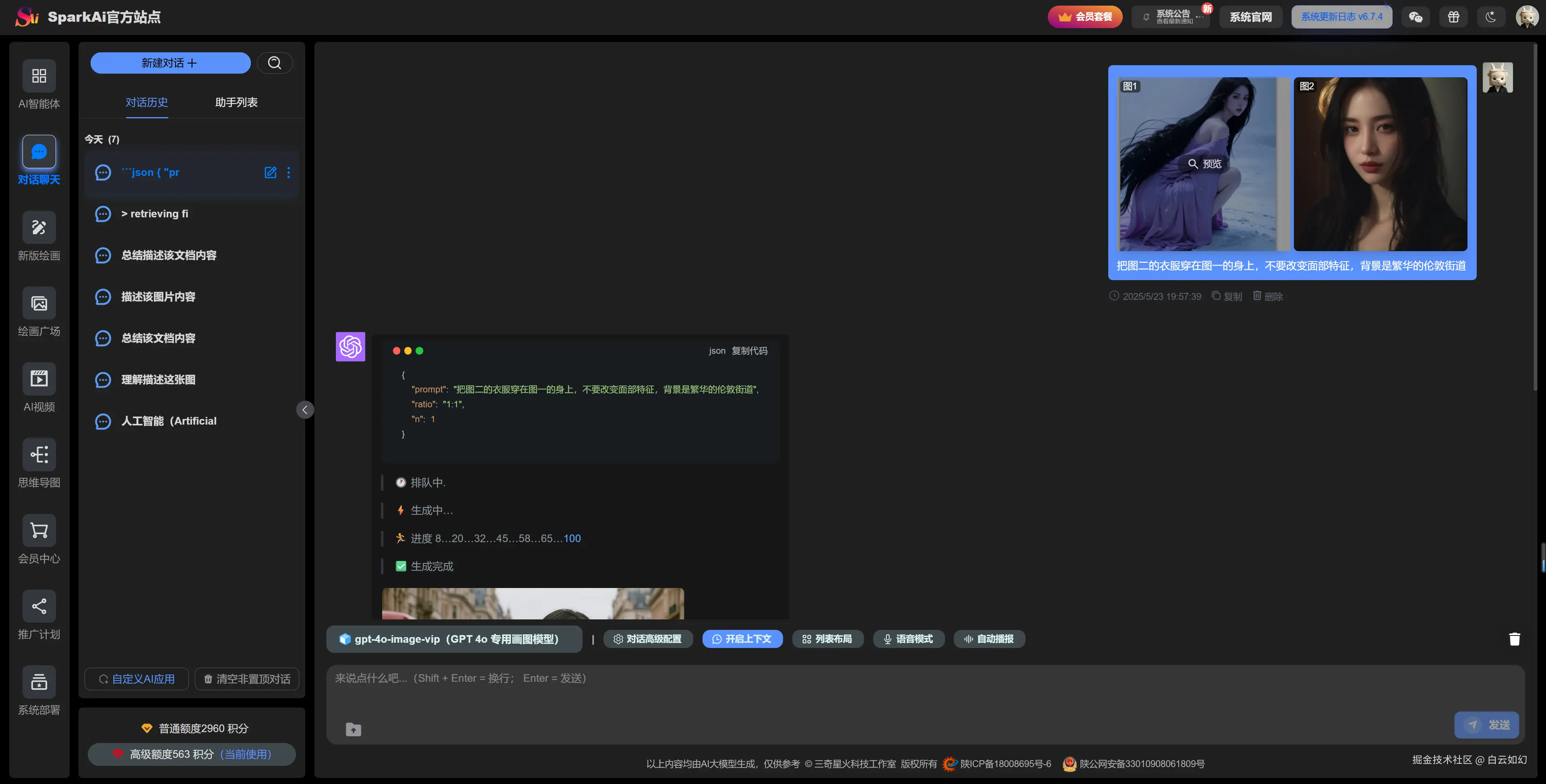This screenshot has width=1546, height=784.
Task: Click the search conversations magnifier icon
Action: click(275, 63)
